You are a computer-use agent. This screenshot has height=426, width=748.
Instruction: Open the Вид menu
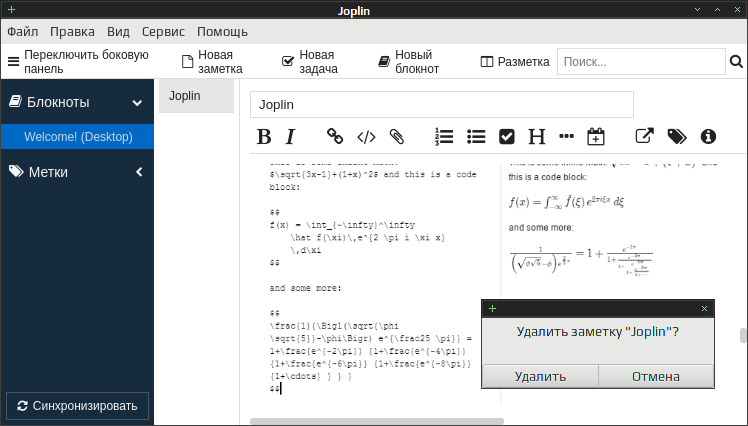[x=118, y=32]
